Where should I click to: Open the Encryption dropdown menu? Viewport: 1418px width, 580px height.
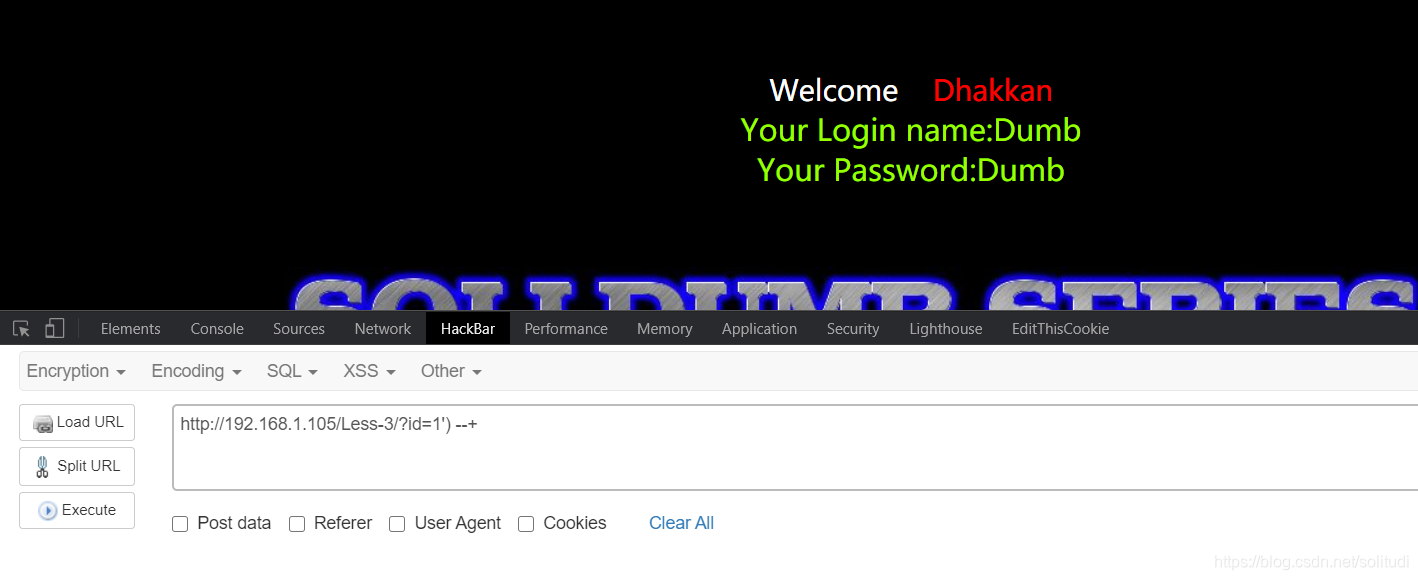[x=76, y=371]
